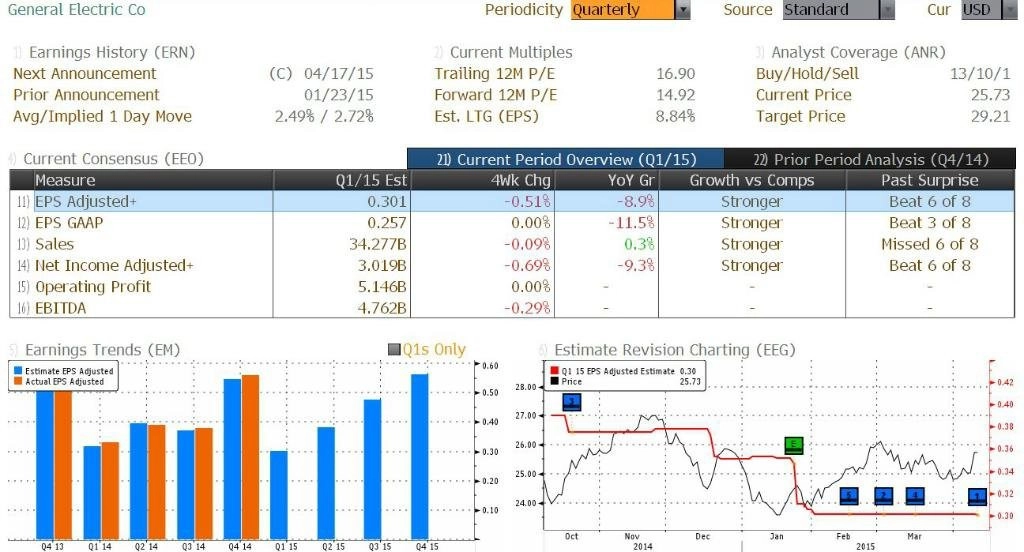Click the Missed 6 of 8 surprise cell
Image resolution: width=1024 pixels, height=552 pixels.
(x=929, y=244)
